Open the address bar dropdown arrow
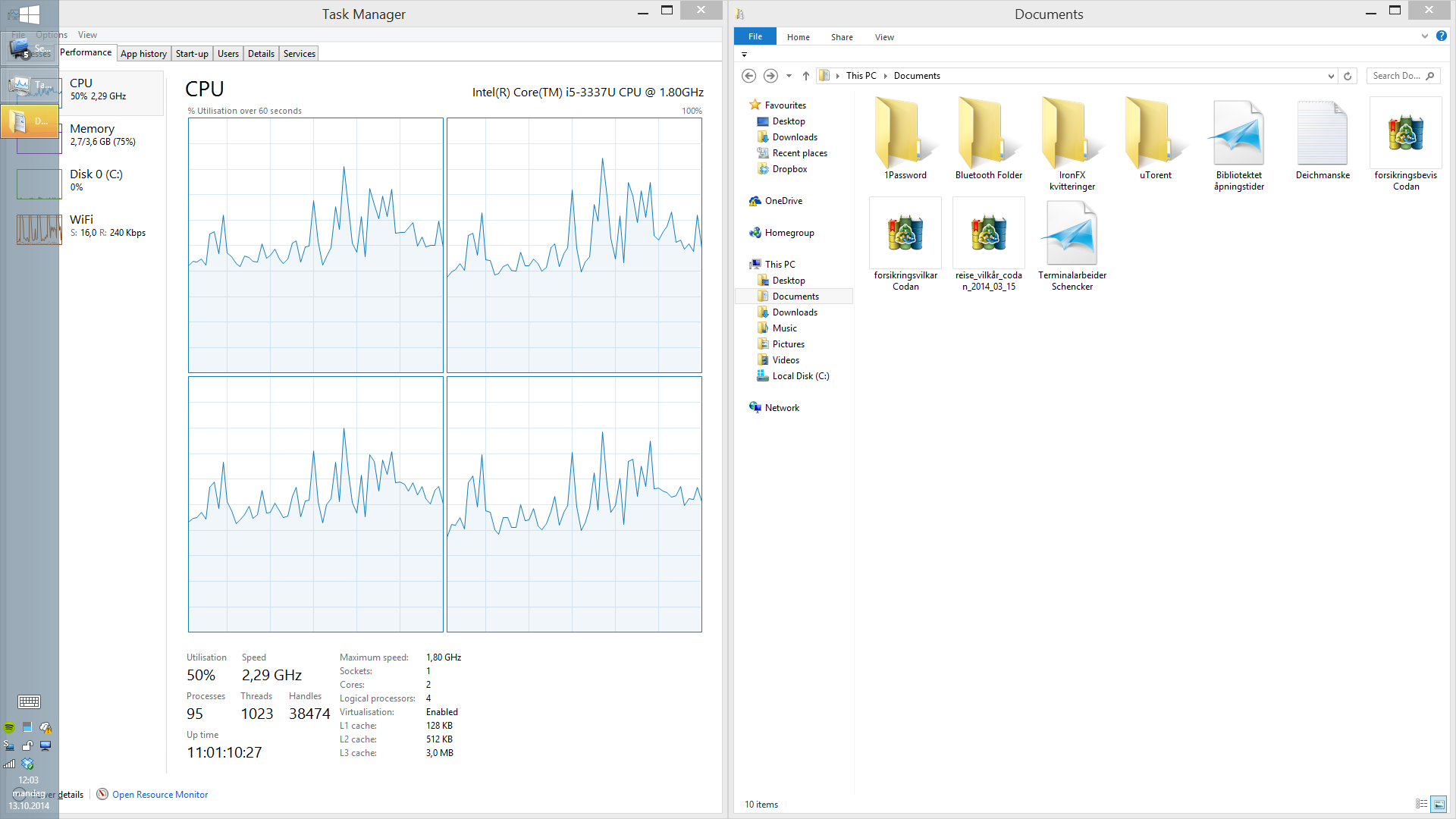Image resolution: width=1456 pixels, height=819 pixels. 1332,76
